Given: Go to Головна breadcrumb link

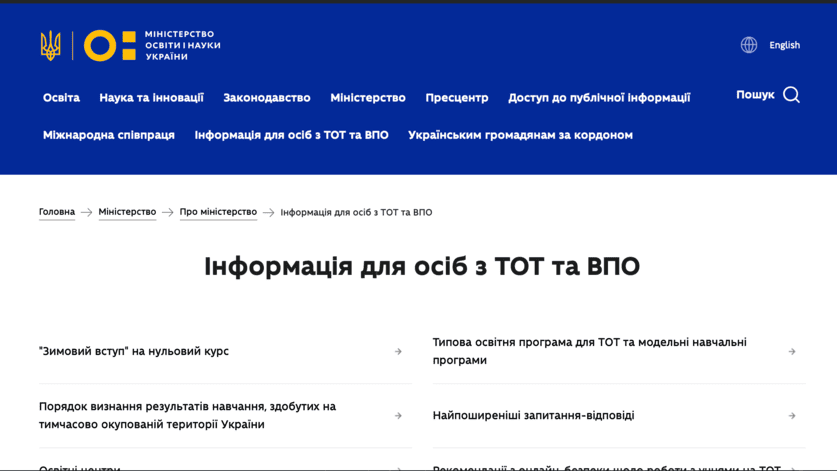Looking at the screenshot, I should [x=57, y=212].
